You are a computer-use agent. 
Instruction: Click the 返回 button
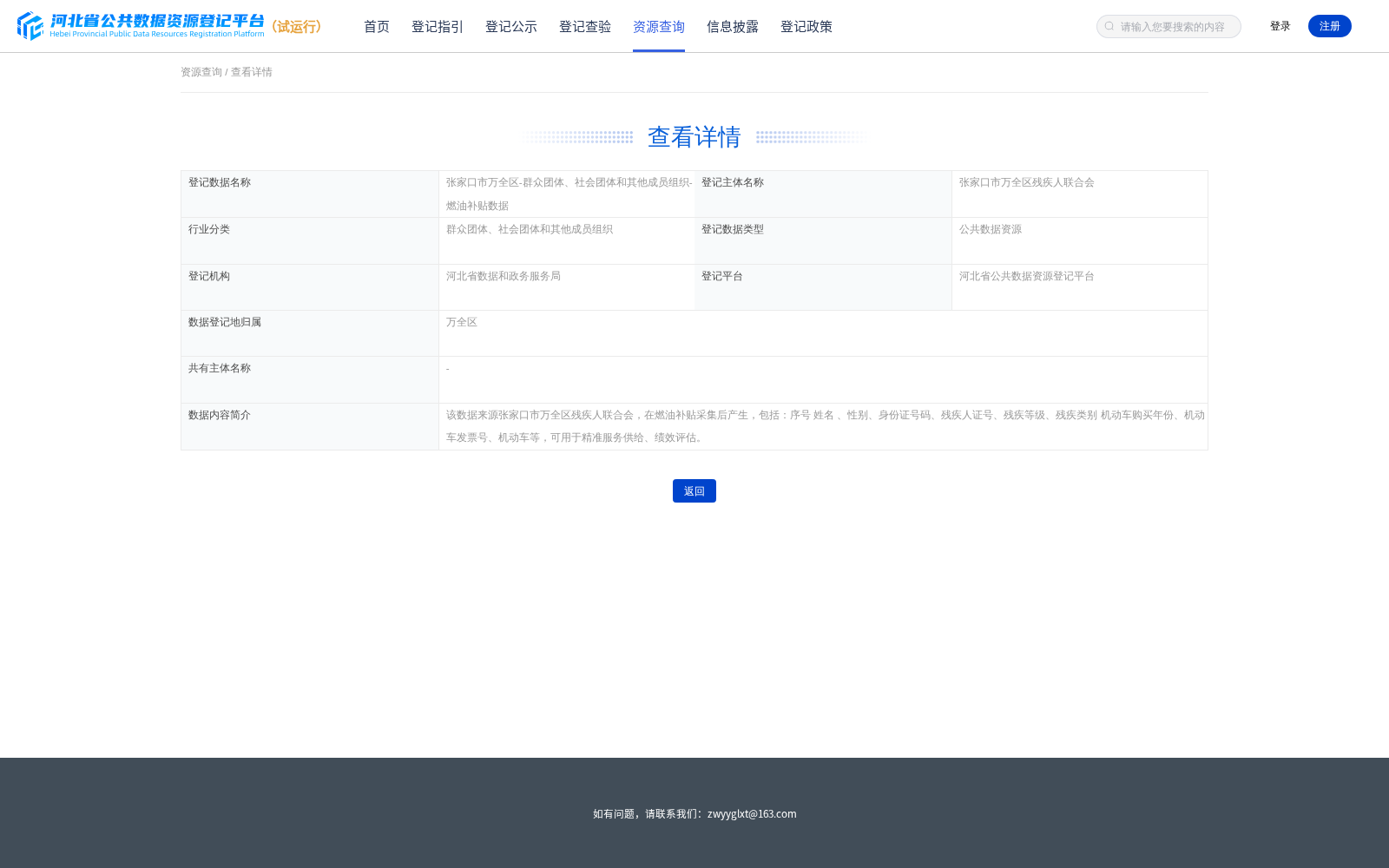pos(694,491)
